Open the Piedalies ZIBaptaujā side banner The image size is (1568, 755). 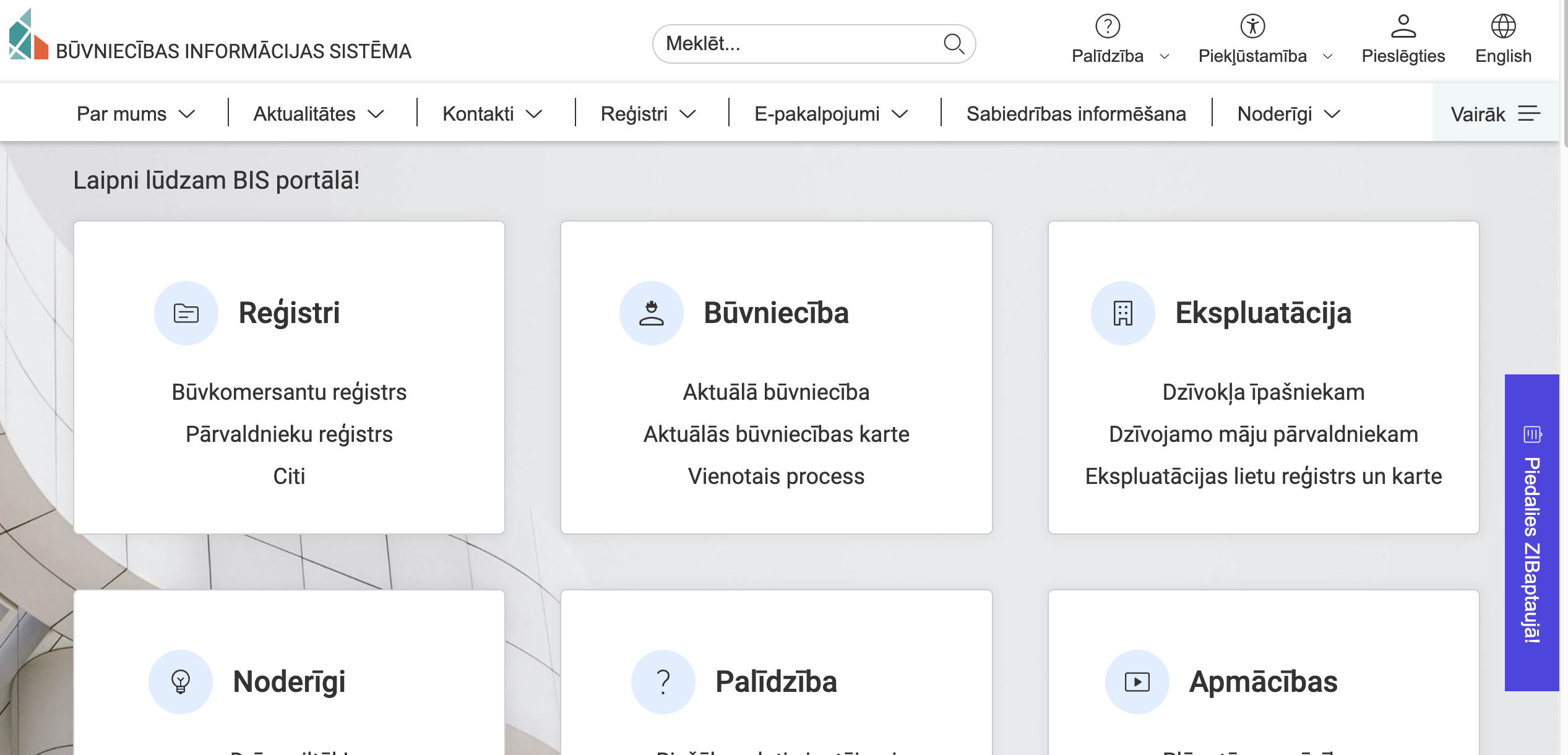click(x=1532, y=533)
